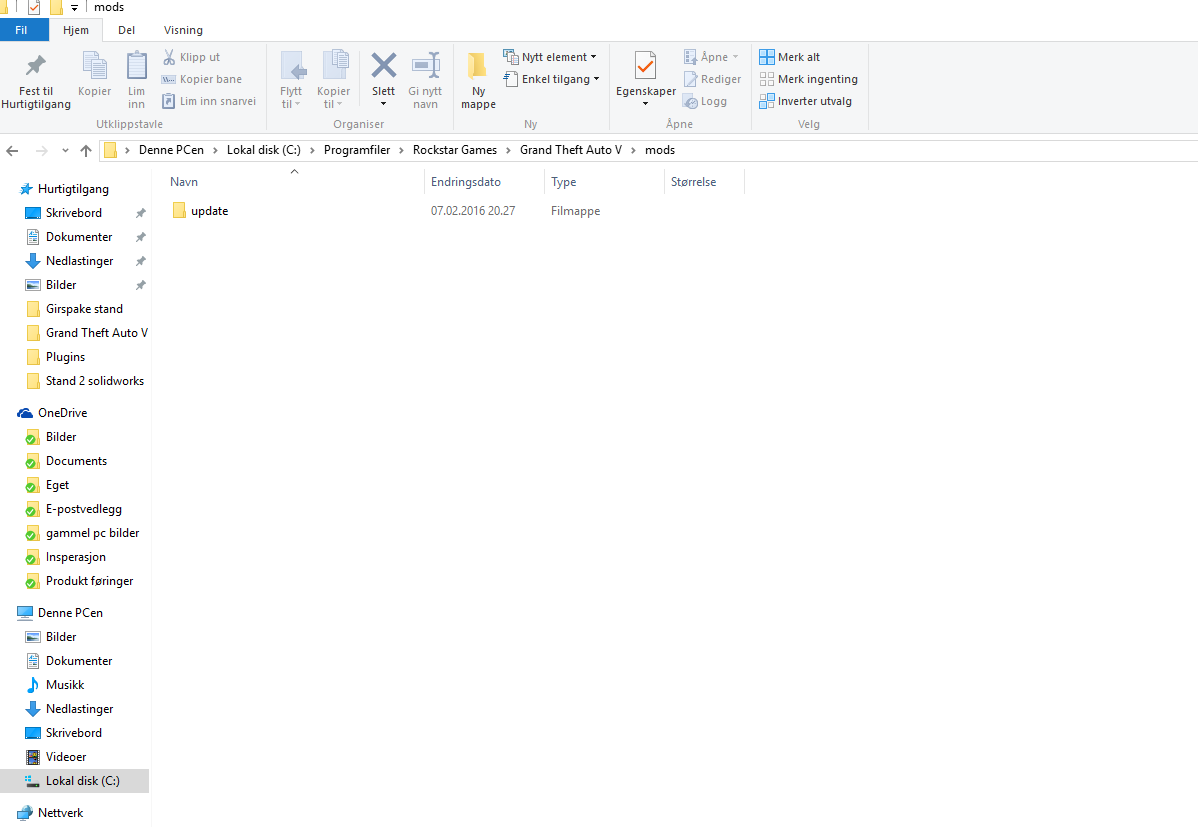
Task: Choose Kopier bane command
Action: pos(202,79)
